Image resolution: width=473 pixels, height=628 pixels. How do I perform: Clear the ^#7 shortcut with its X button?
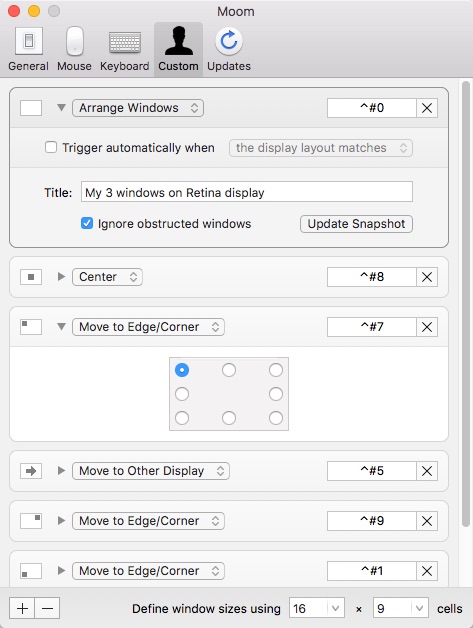427,327
